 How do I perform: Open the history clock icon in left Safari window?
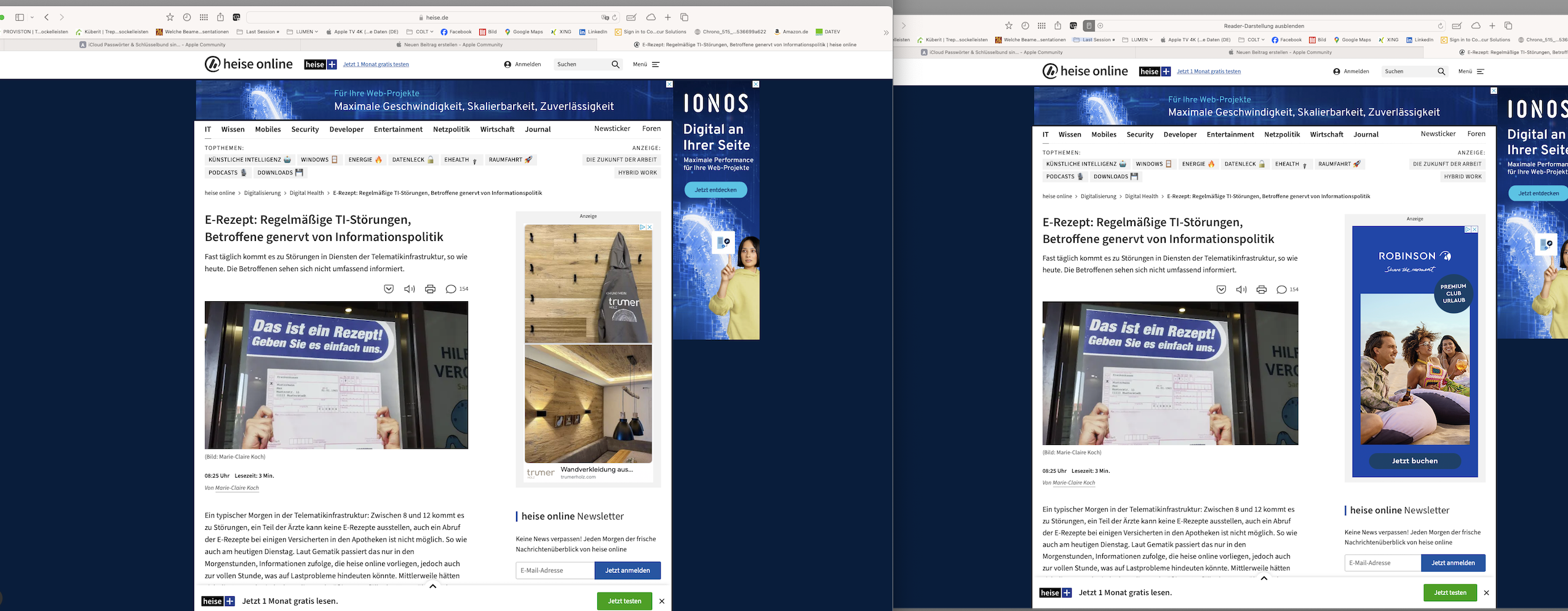point(187,17)
